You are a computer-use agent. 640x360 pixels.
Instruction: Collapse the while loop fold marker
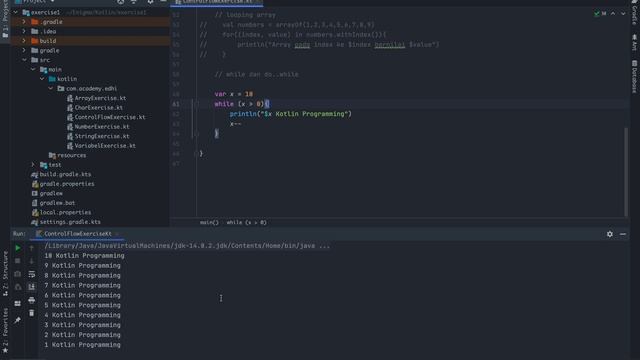[x=197, y=104]
